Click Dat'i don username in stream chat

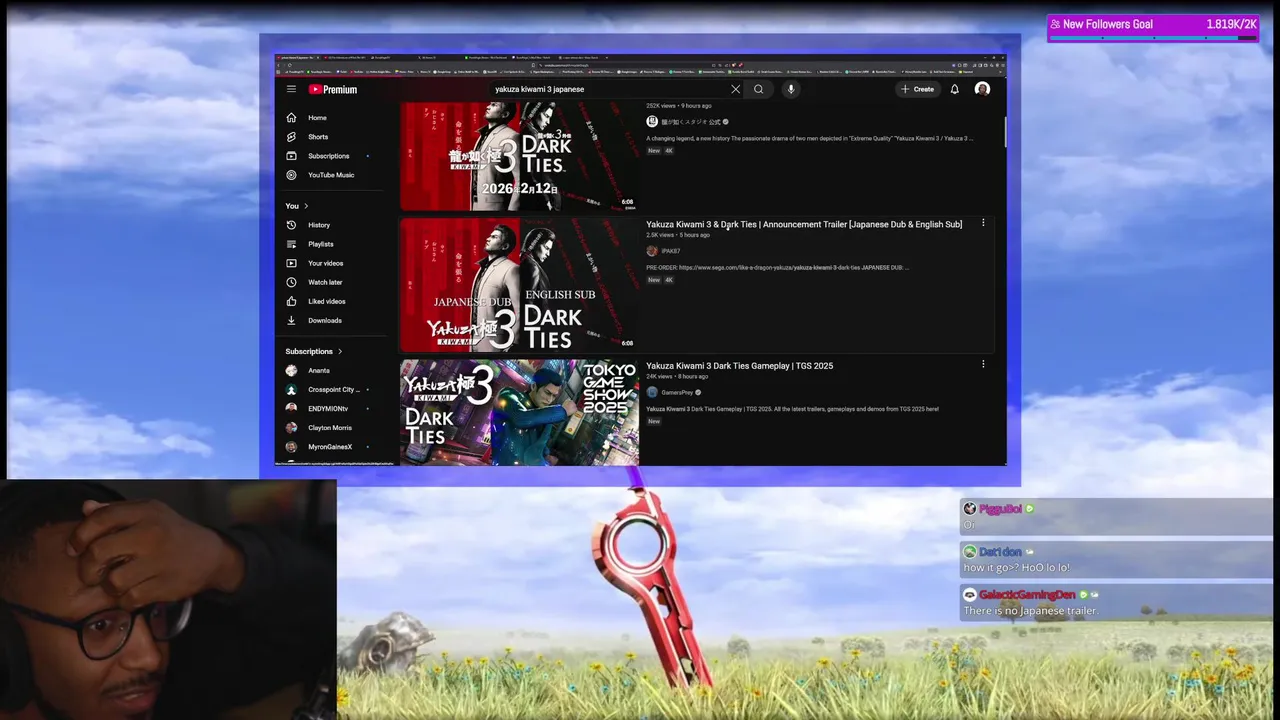pyautogui.click(x=1000, y=552)
